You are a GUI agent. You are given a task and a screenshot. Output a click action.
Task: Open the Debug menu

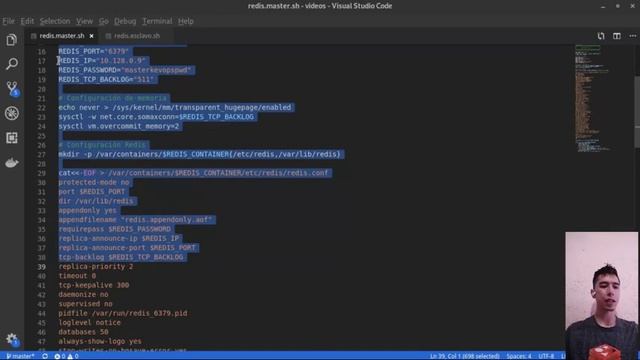point(125,21)
